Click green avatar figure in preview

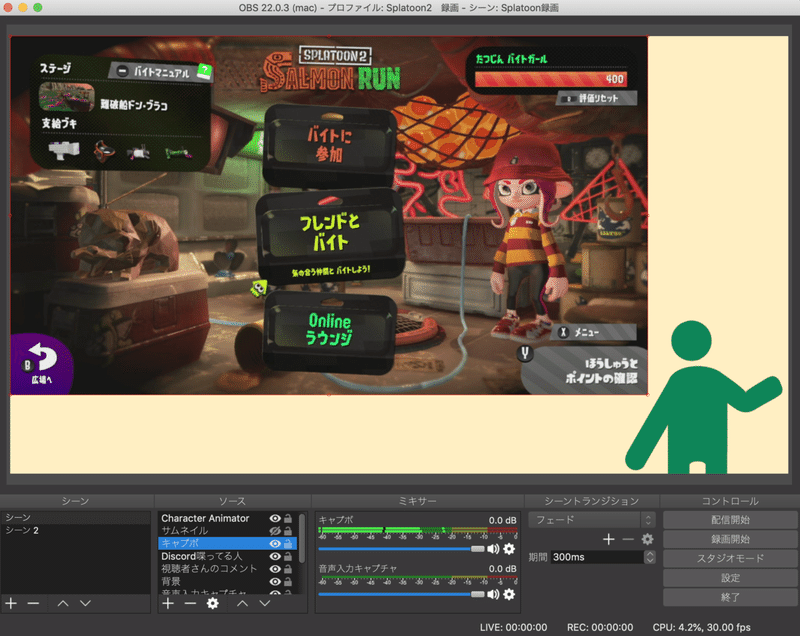click(x=703, y=398)
